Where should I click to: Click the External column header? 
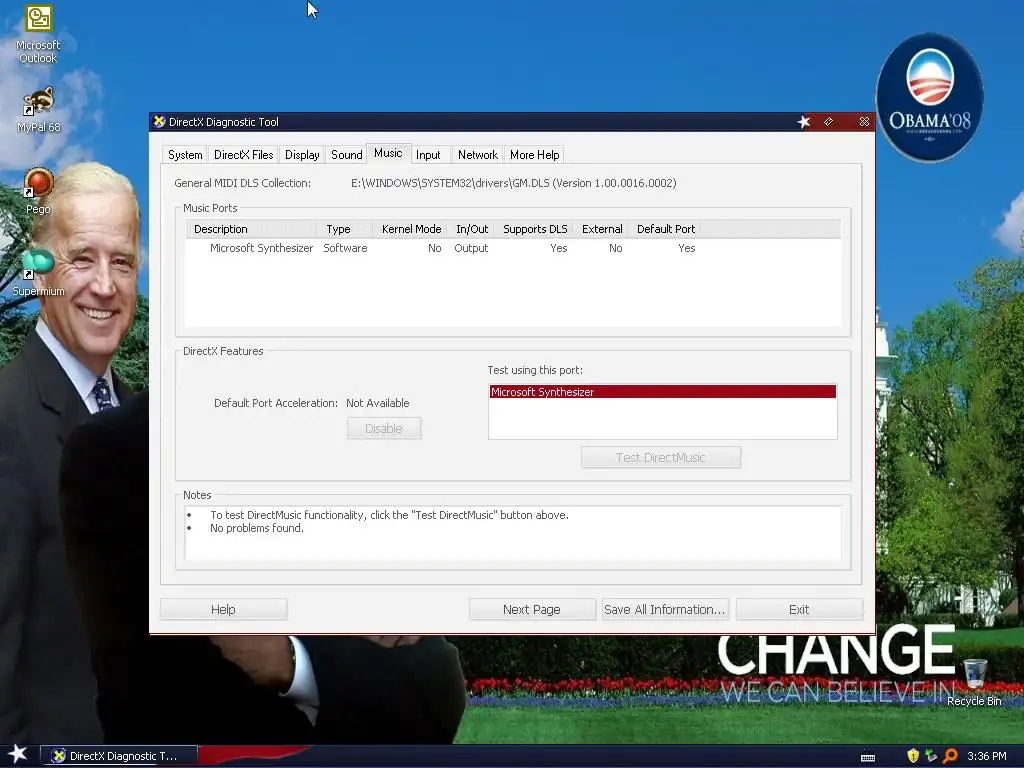point(602,229)
